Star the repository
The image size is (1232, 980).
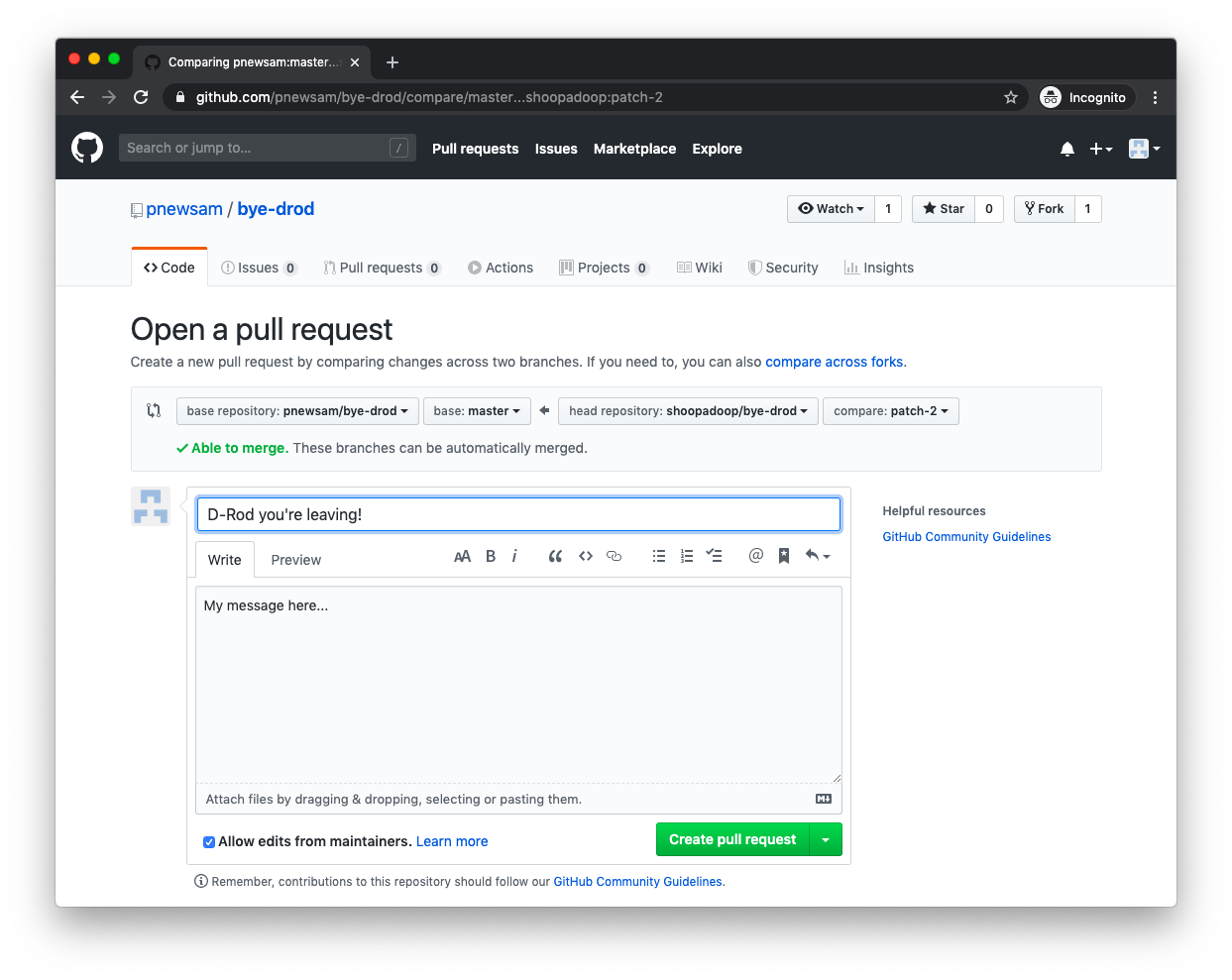coord(944,209)
